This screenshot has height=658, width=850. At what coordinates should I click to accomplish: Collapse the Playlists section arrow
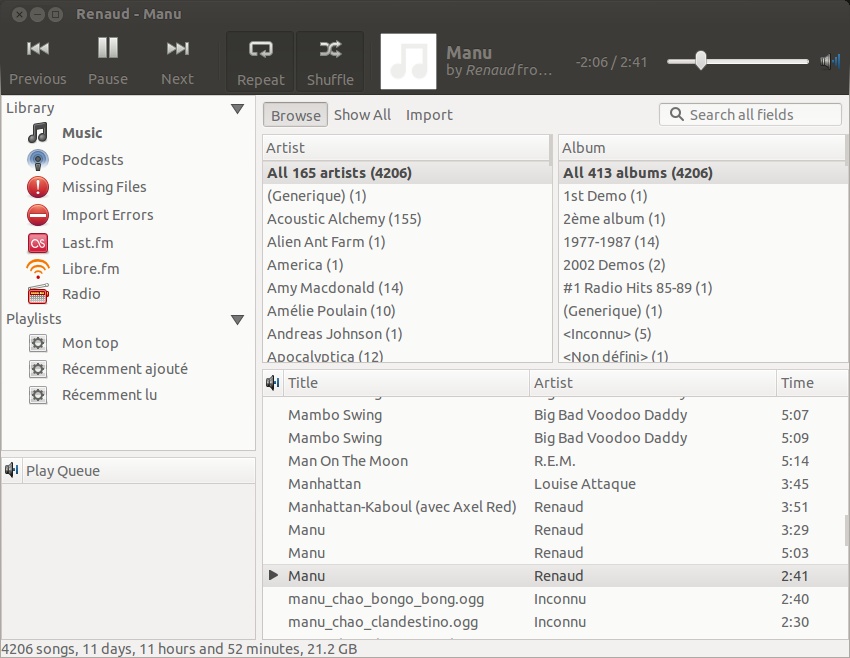click(x=237, y=320)
